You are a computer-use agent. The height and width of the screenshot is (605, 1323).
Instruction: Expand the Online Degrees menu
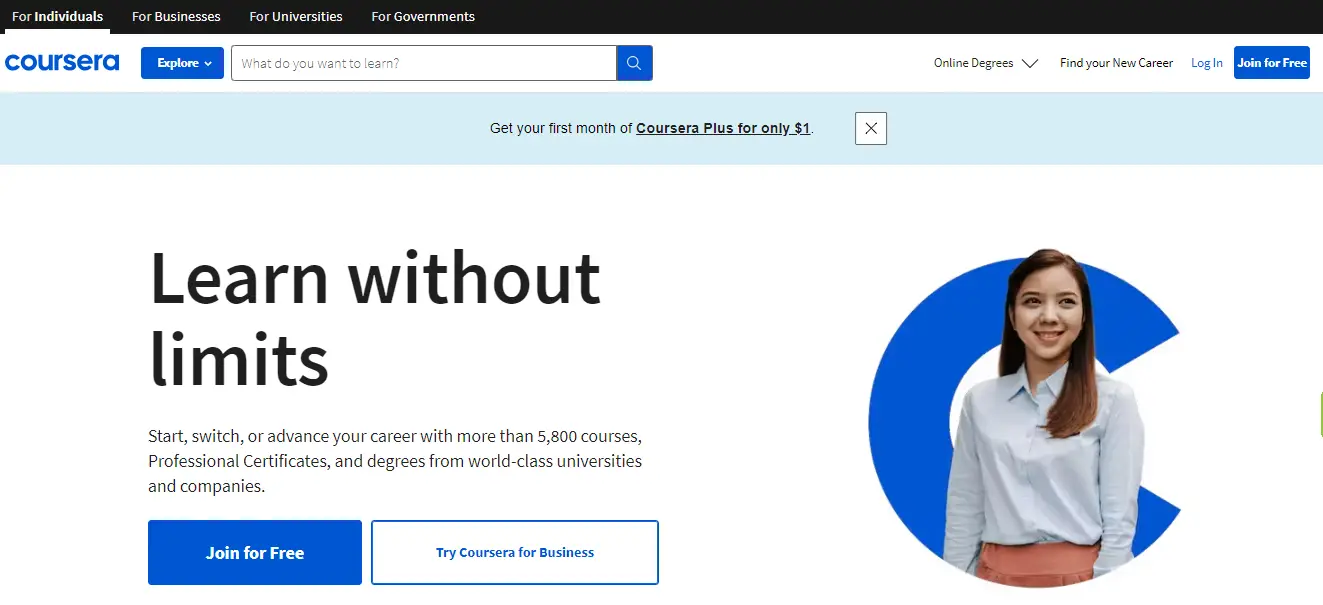[986, 63]
